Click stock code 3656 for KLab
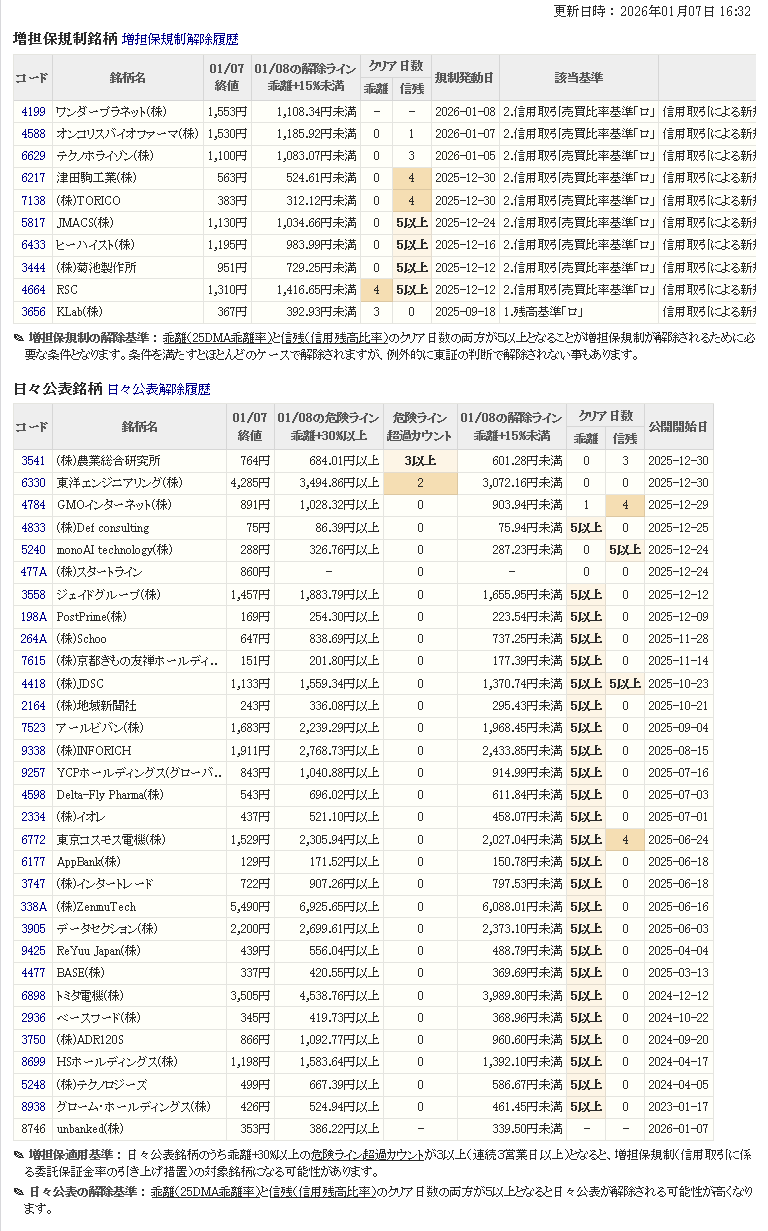Screen dimensions: 768x1231 (x=33, y=312)
